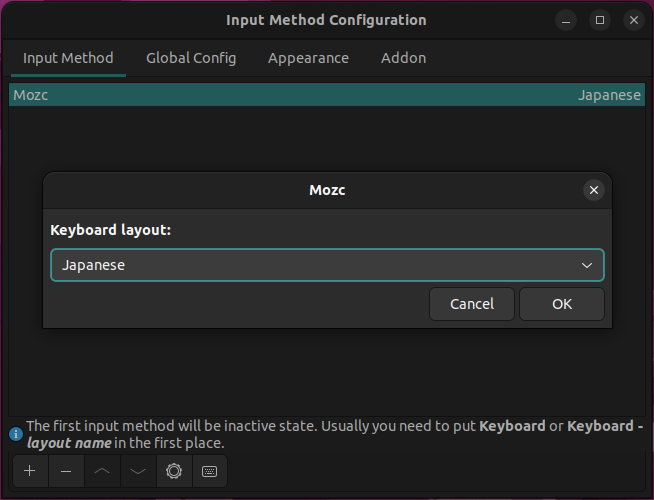
Task: Confirm the Mozc dialog with OK
Action: [x=562, y=304]
